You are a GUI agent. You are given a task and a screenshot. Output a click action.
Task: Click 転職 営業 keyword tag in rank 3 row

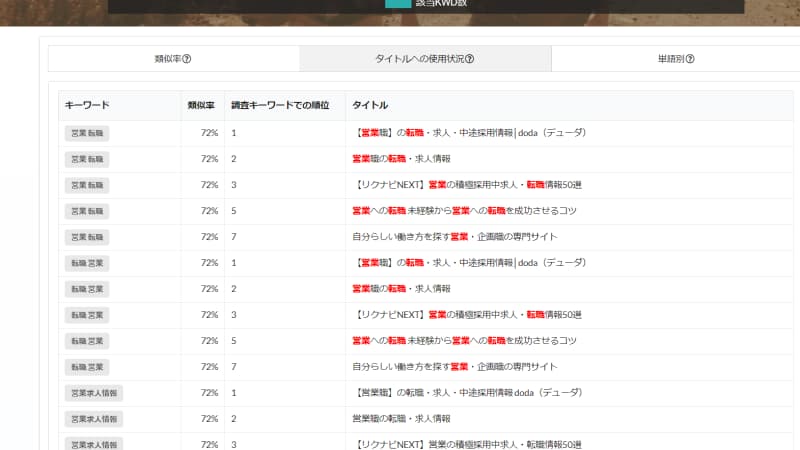(87, 315)
